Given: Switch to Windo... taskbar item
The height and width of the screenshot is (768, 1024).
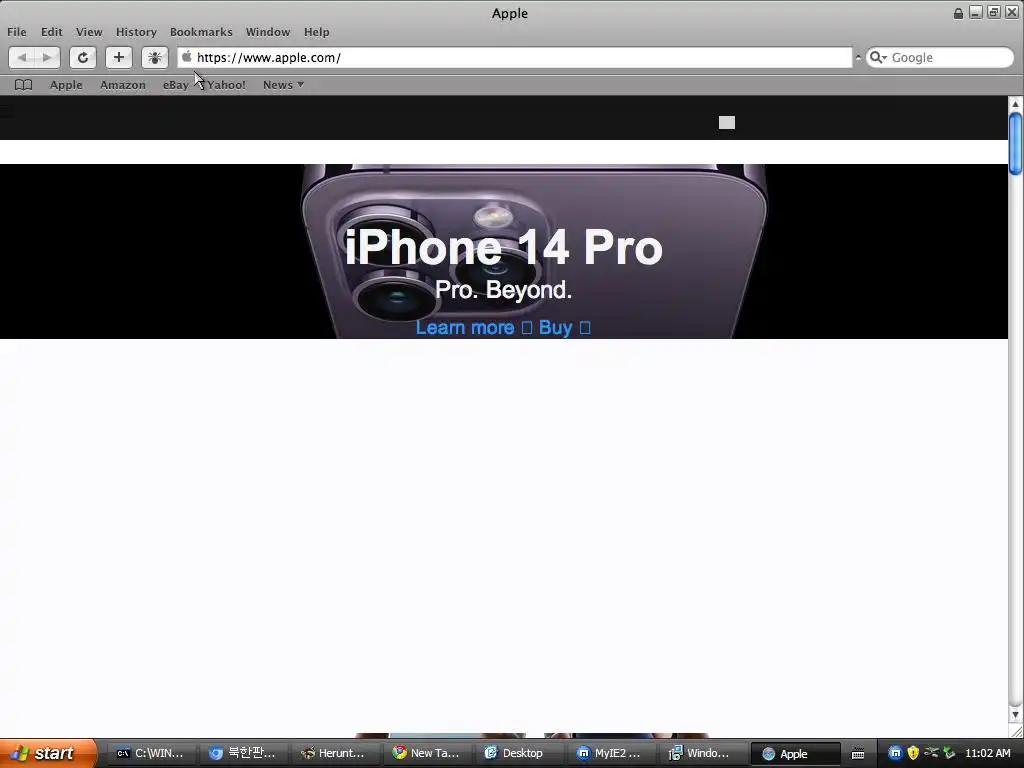Looking at the screenshot, I should coord(701,753).
